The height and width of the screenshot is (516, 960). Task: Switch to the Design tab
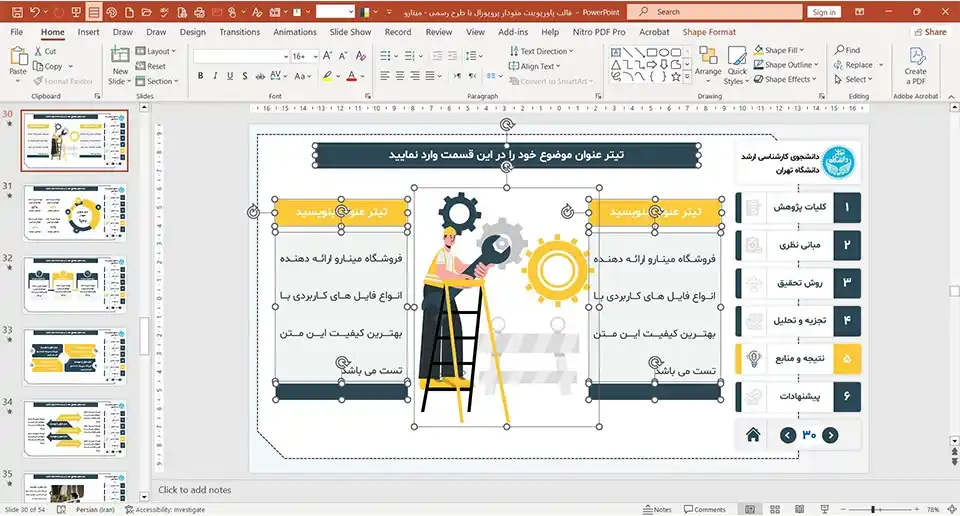[x=192, y=32]
